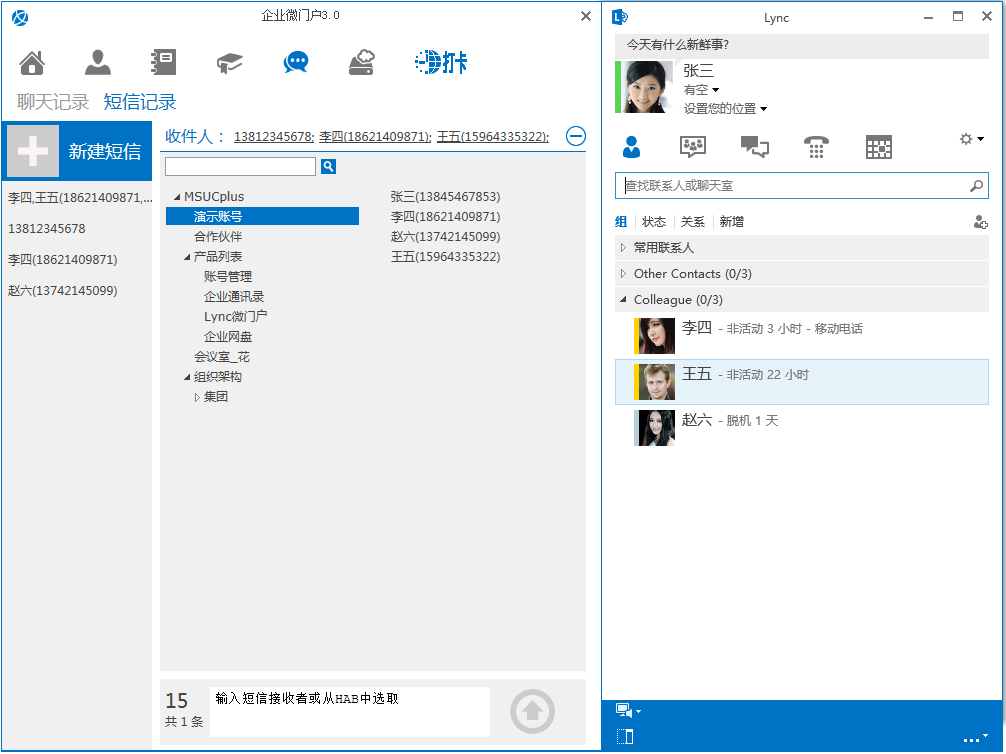Image resolution: width=1006 pixels, height=754 pixels.
Task: Expand the 常用联系人 group
Action: click(x=623, y=248)
